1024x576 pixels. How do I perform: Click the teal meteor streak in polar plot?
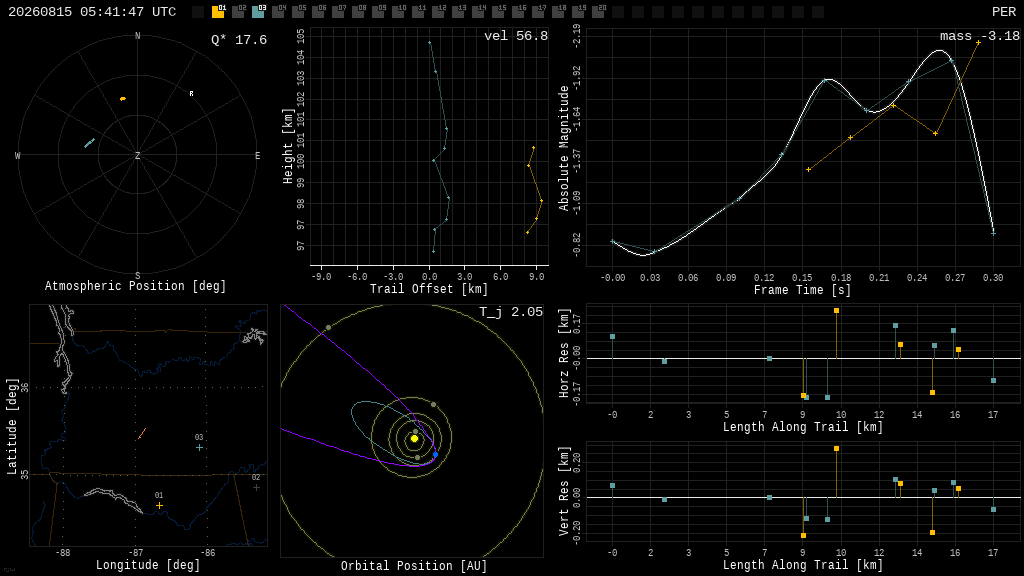89,143
